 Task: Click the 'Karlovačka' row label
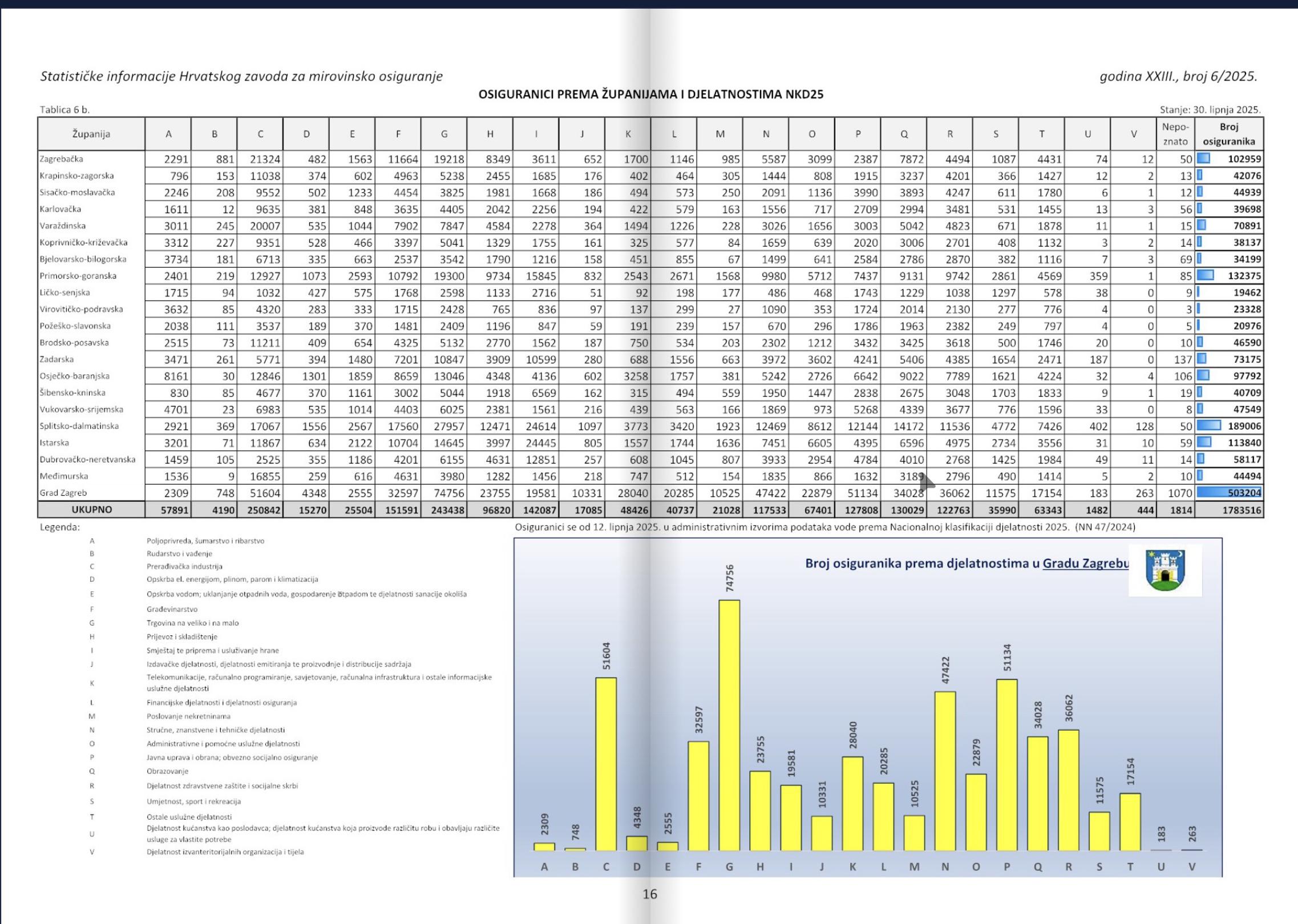coord(60,209)
